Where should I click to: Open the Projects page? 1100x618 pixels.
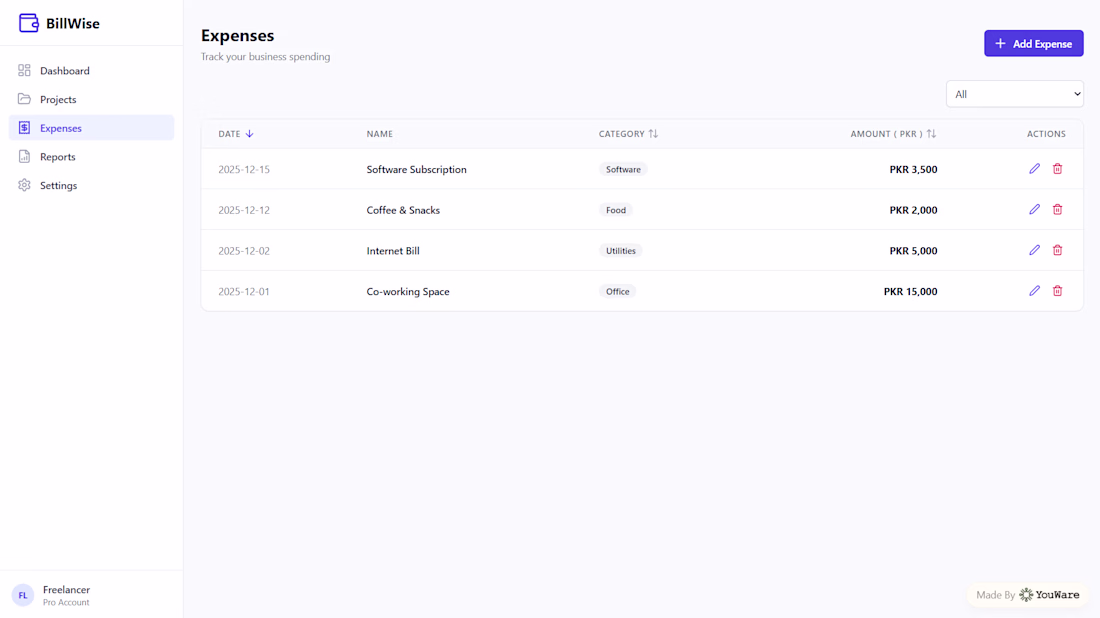pos(58,100)
